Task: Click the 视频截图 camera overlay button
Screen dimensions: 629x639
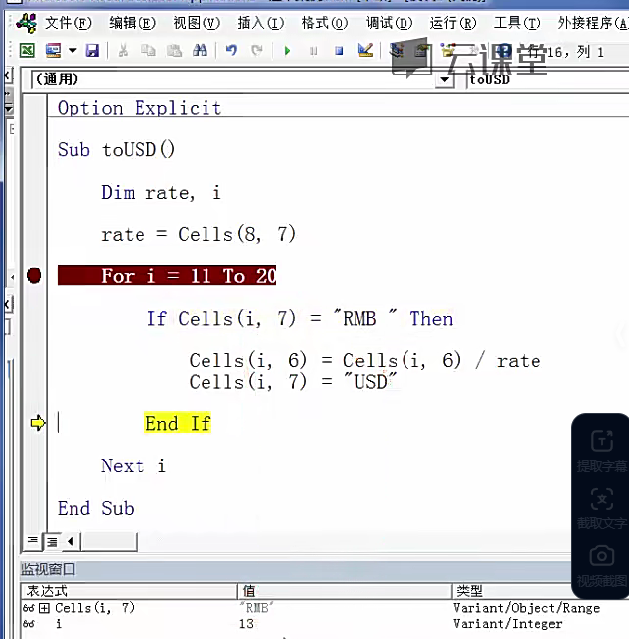Action: [x=602, y=566]
